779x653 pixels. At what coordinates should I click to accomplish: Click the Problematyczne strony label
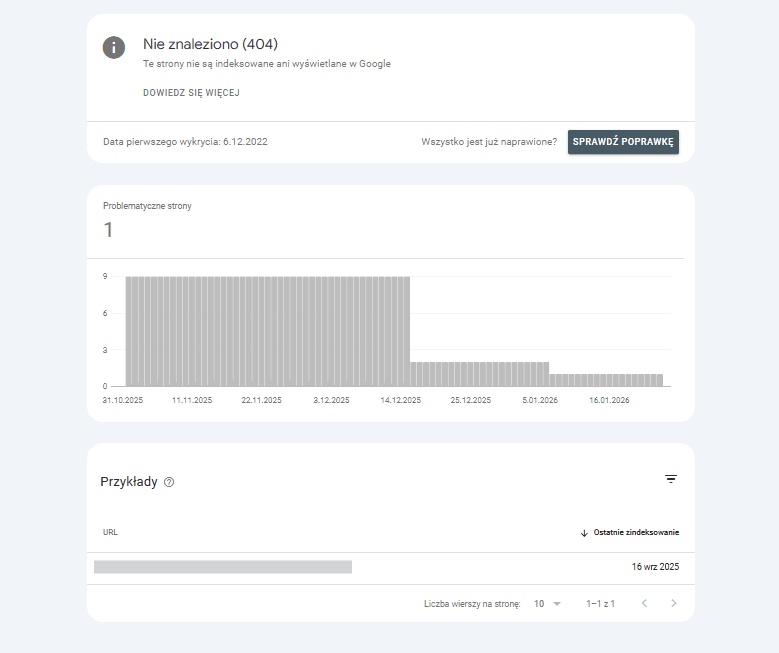(147, 206)
